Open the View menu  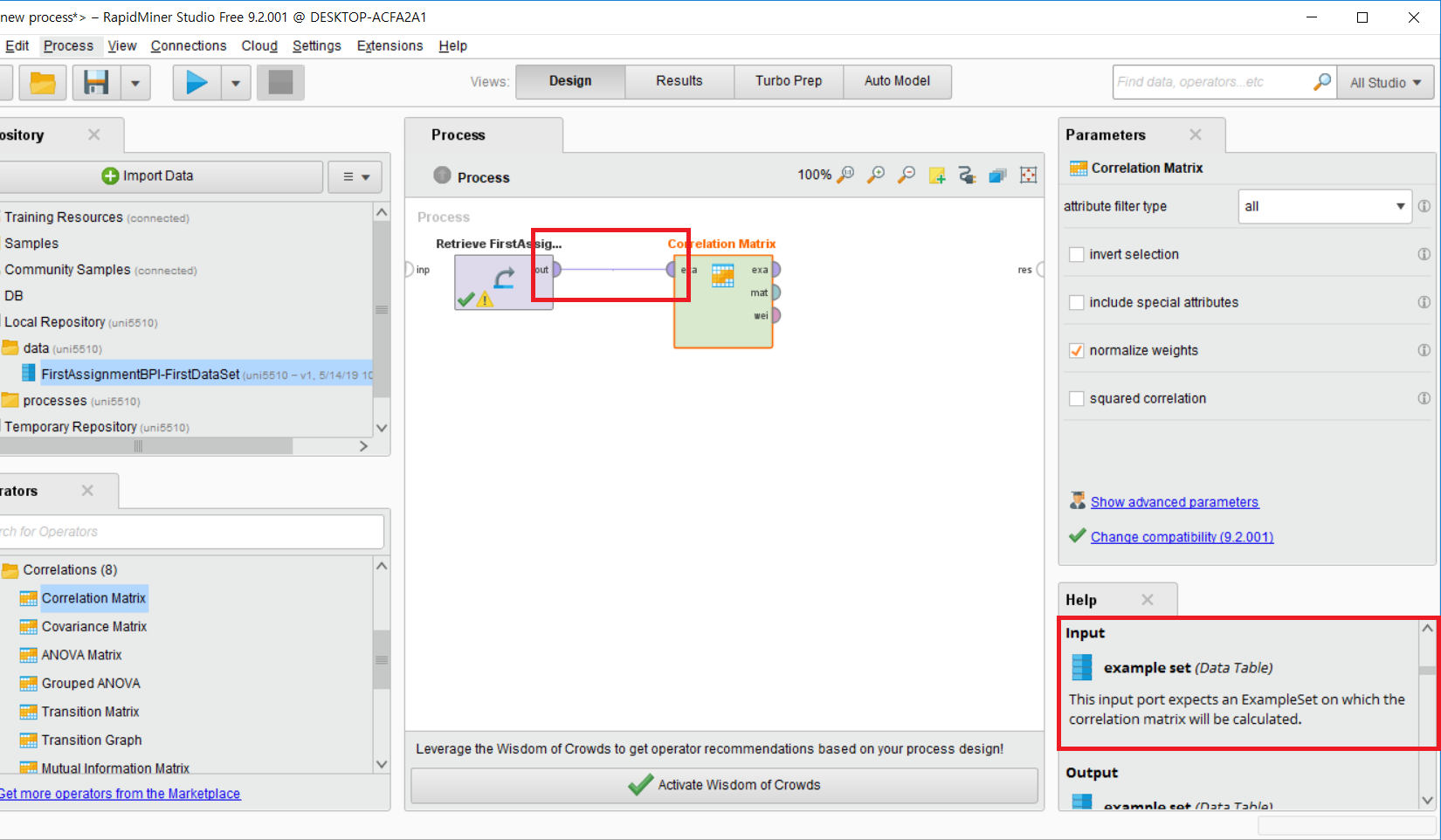tap(122, 45)
